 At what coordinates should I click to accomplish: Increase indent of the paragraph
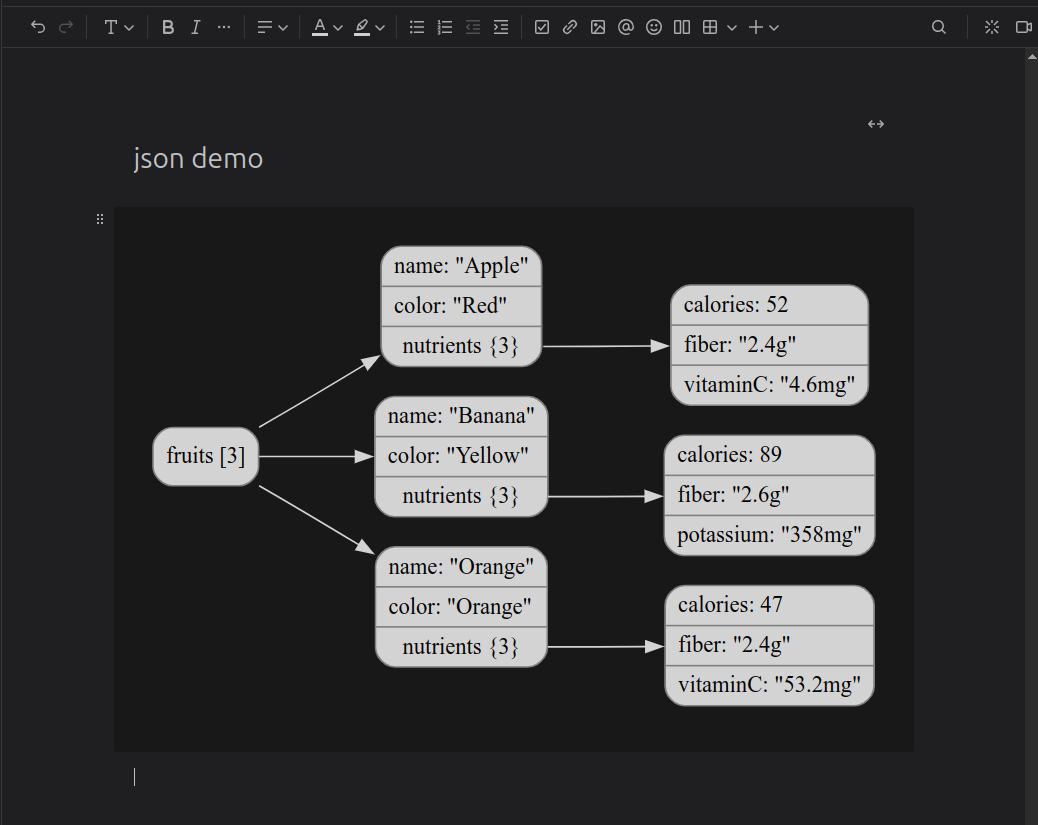pyautogui.click(x=501, y=28)
